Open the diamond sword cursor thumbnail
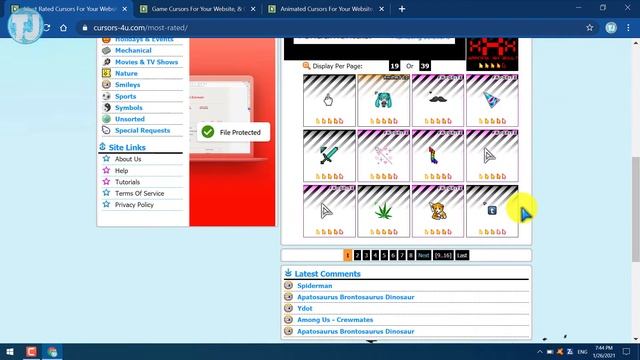This screenshot has height=360, width=640. [x=329, y=156]
